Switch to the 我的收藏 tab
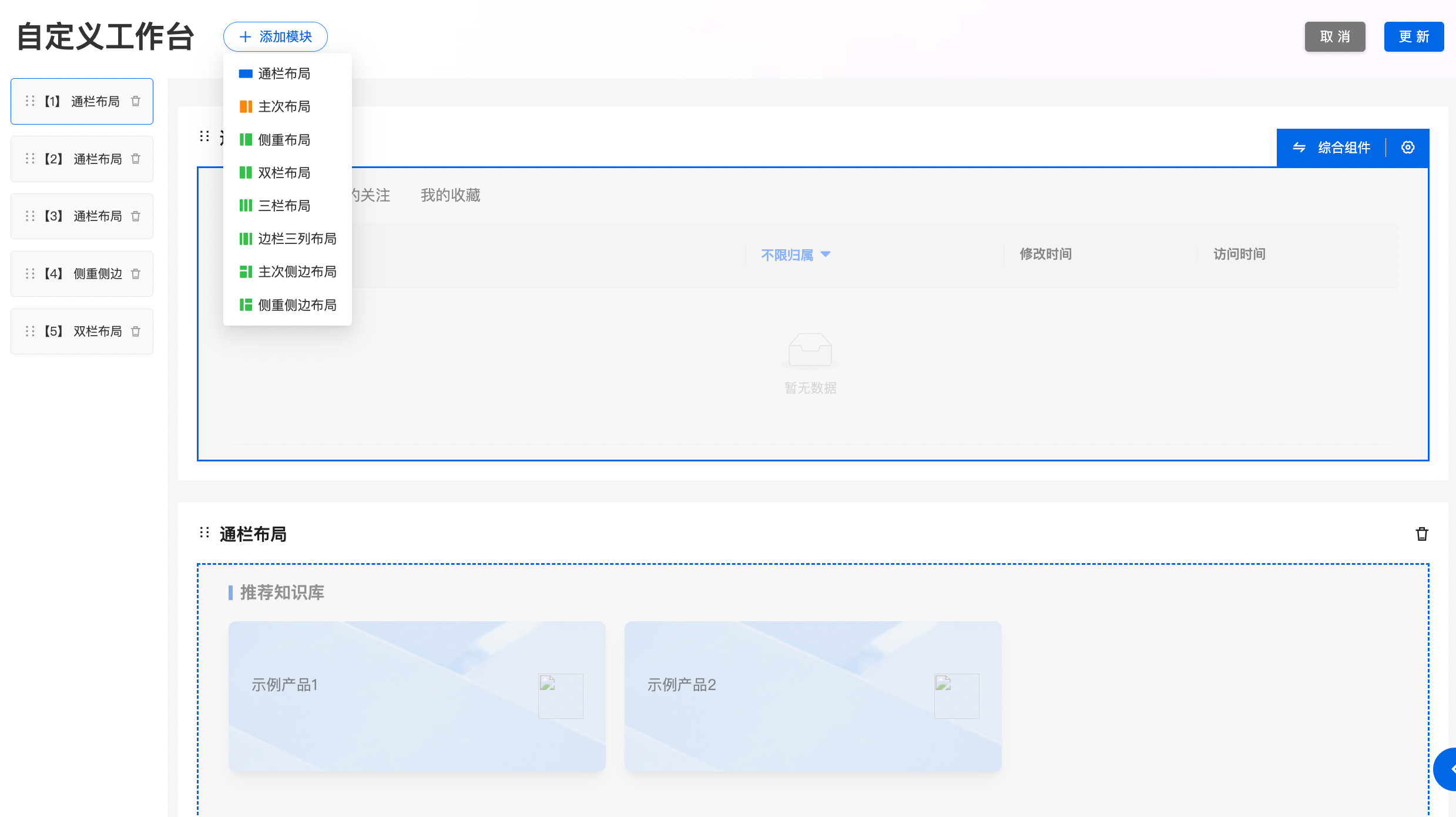Screen dimensions: 1456x817 tap(450, 195)
